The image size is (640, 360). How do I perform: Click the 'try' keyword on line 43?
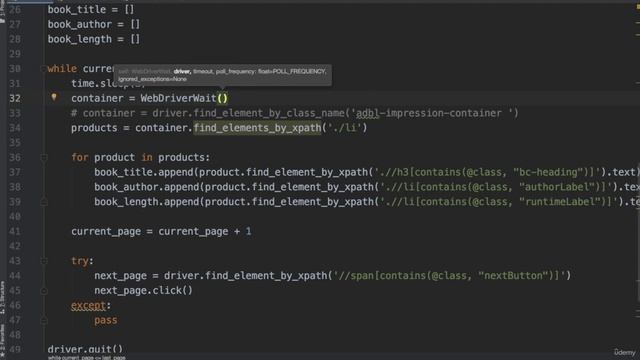80,261
